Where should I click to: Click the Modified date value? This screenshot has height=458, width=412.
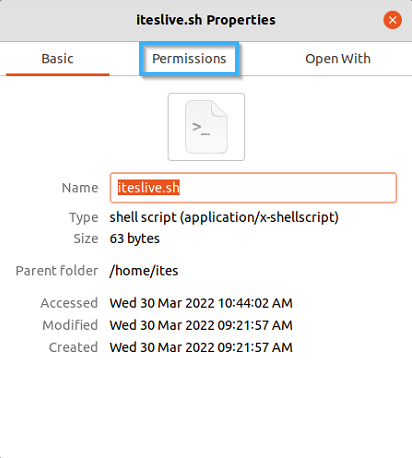coord(201,325)
